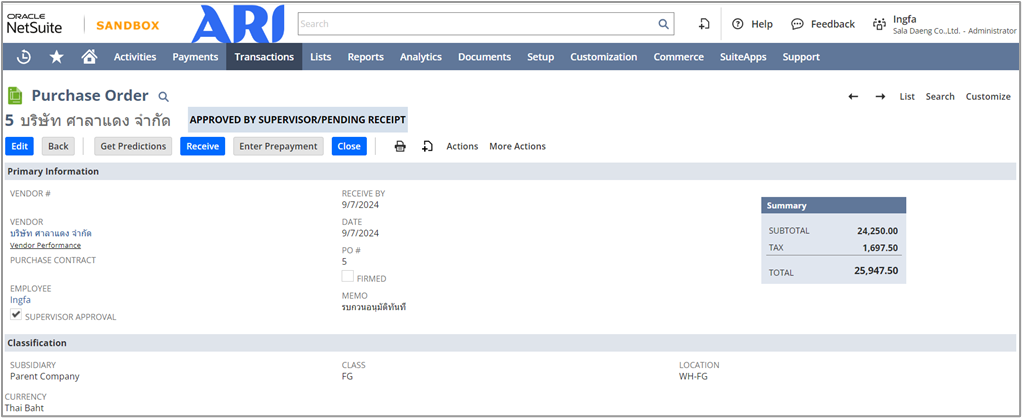The width and height of the screenshot is (1022, 418).
Task: Go to previous record with left arrow
Action: (853, 97)
